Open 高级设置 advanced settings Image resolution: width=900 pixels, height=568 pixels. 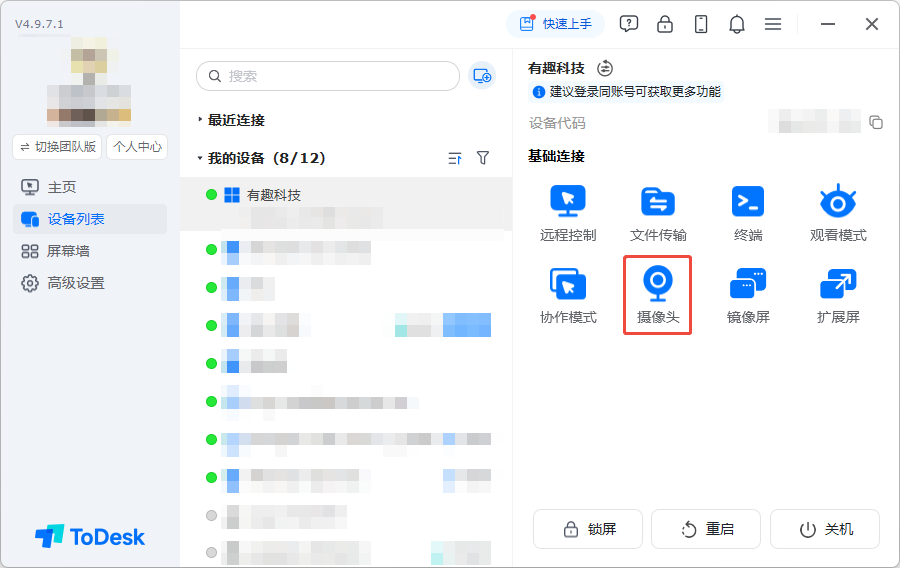point(90,283)
